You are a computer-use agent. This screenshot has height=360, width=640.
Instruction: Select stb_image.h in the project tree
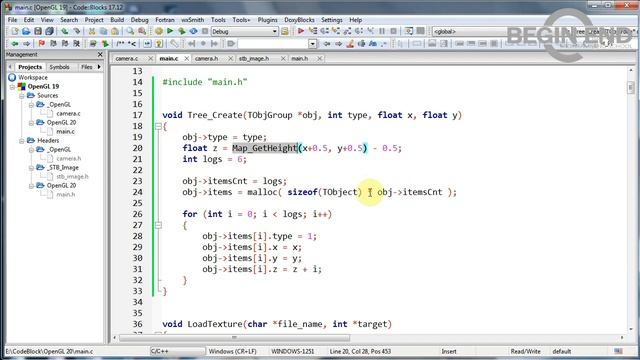[72, 176]
